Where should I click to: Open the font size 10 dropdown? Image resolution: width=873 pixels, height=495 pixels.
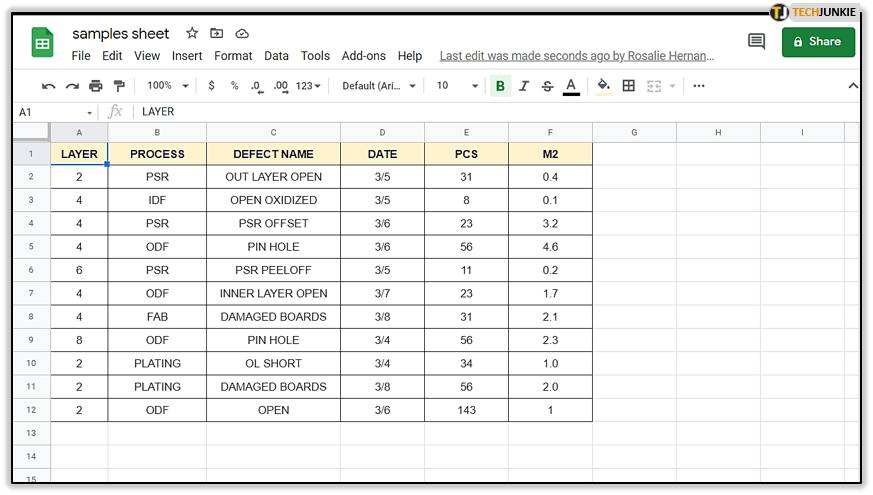[x=457, y=86]
